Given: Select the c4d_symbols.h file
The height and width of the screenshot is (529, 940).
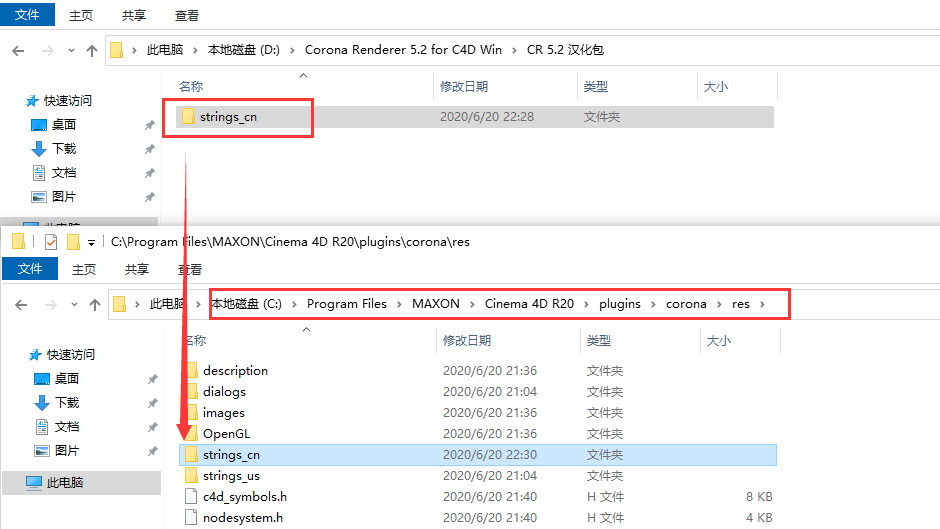Looking at the screenshot, I should pos(244,497).
